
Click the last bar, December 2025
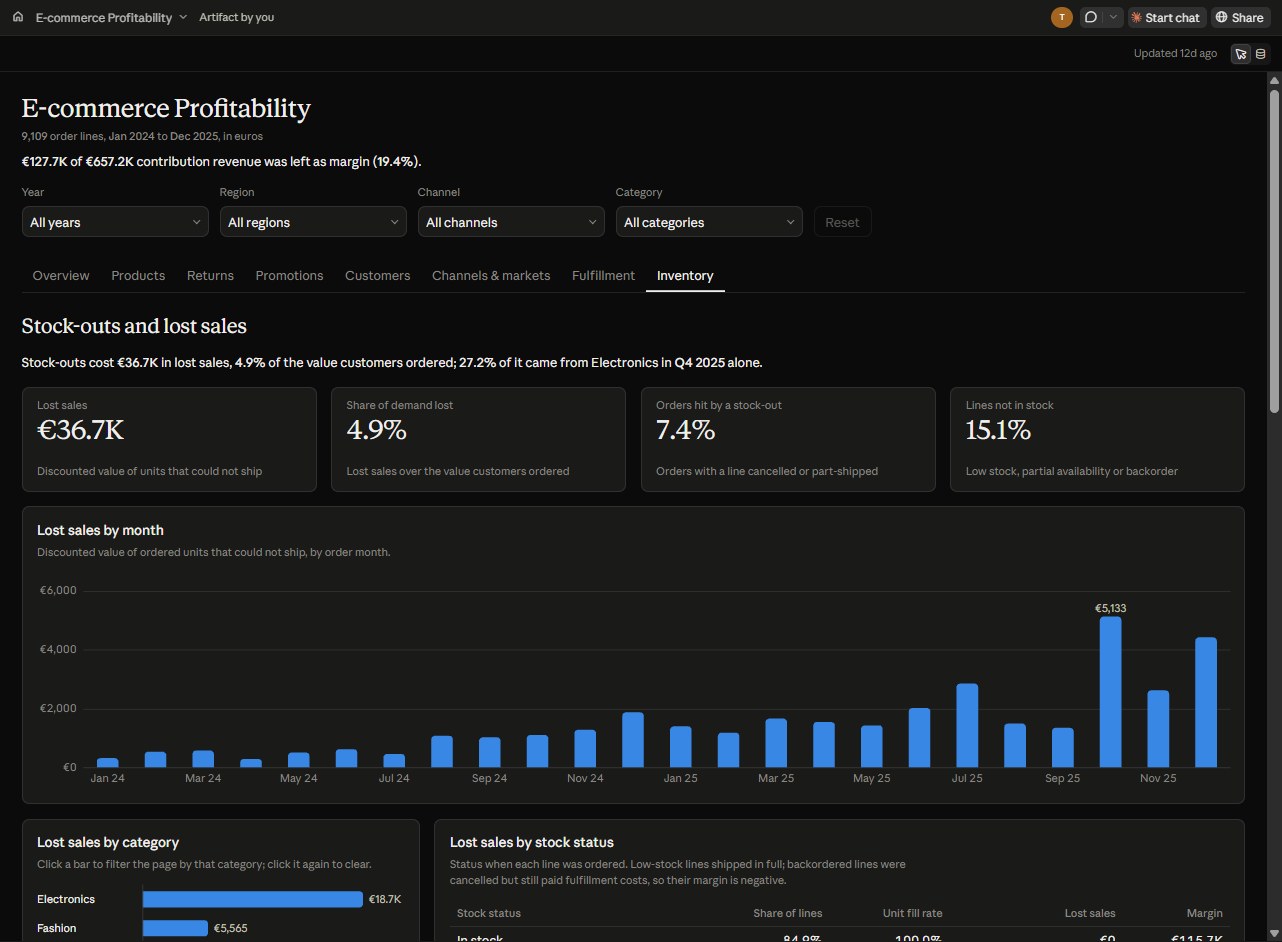point(1206,702)
